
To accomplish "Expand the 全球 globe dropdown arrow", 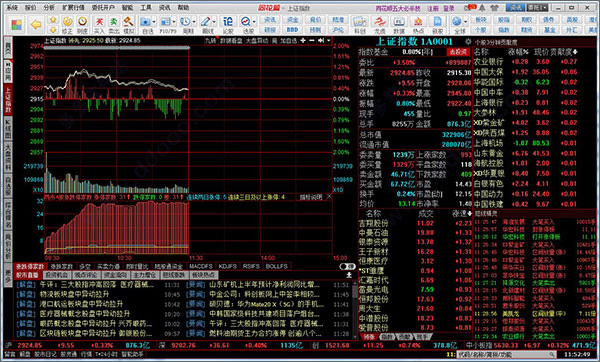I will click(465, 22).
